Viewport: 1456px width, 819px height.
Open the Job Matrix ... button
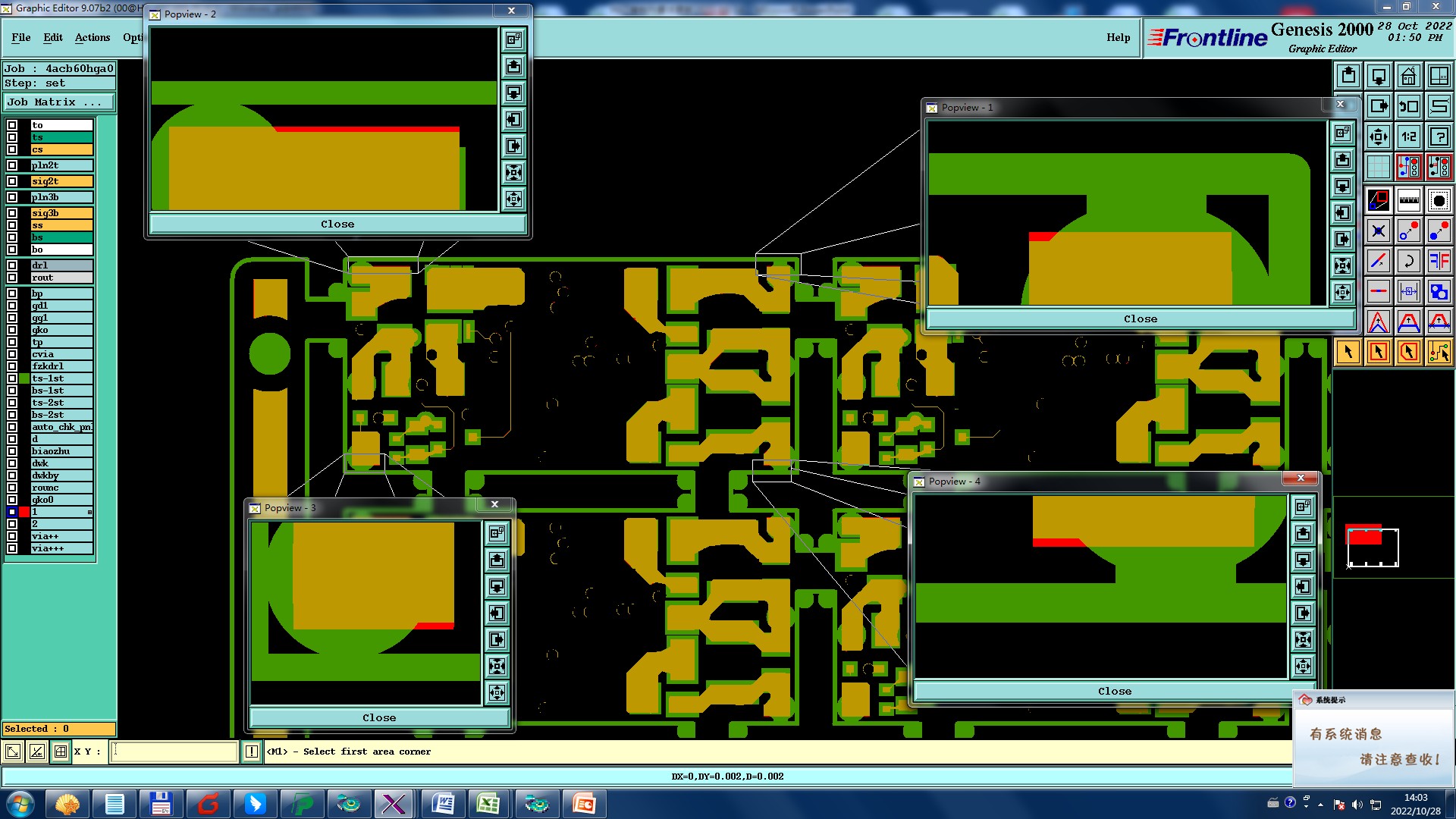pos(59,102)
